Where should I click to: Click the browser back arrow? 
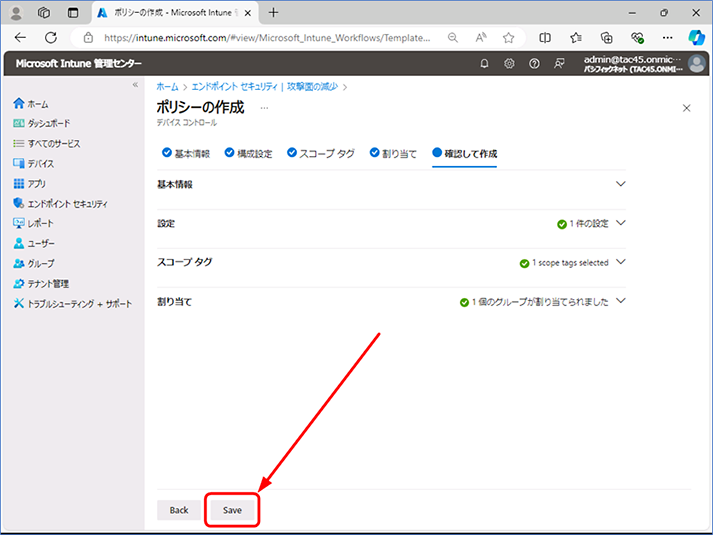[20, 37]
